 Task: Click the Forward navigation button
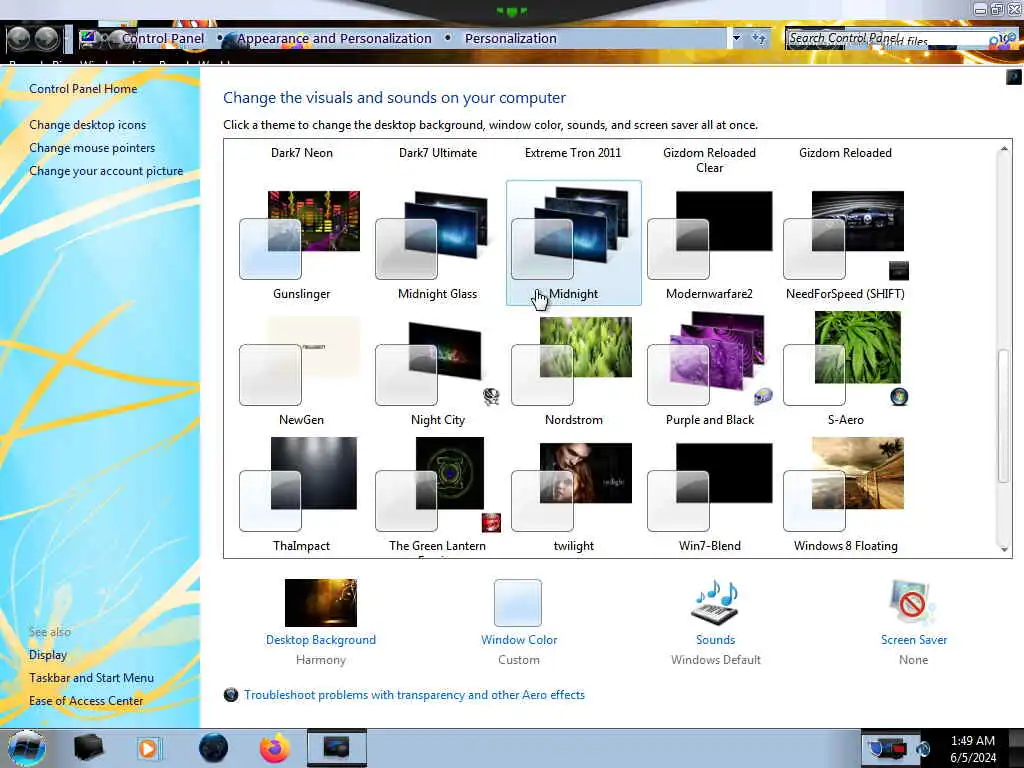[x=46, y=39]
